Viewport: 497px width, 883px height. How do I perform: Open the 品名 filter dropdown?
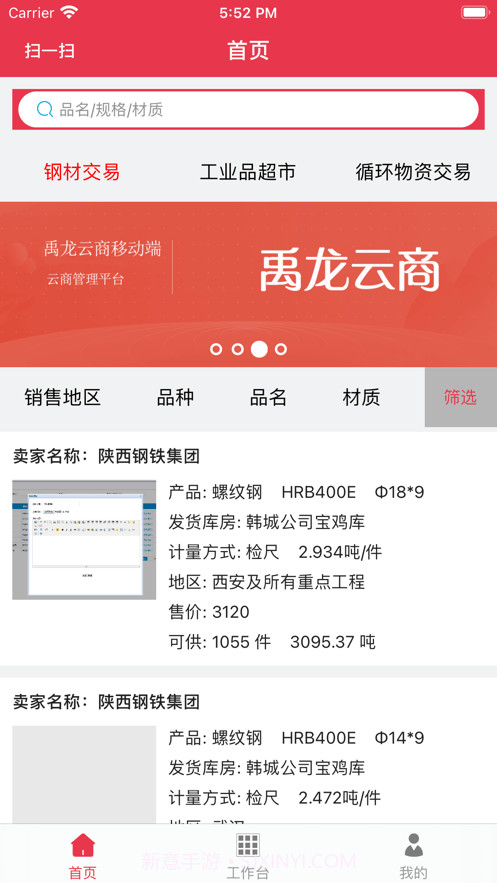point(268,398)
